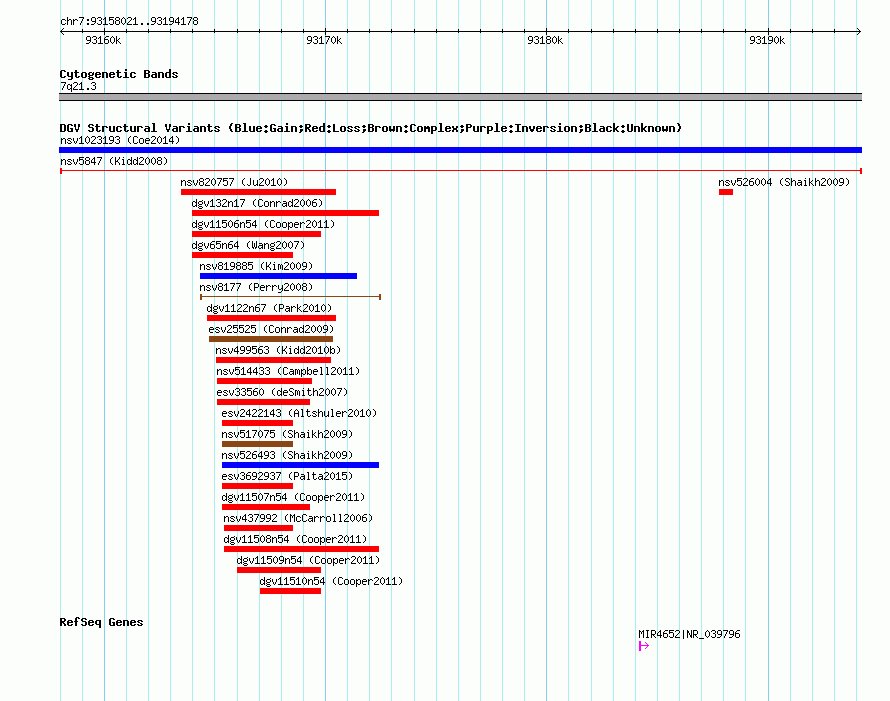The height and width of the screenshot is (701, 890).
Task: Open nsv526493 (Shaikh2009) label
Action: 287,455
